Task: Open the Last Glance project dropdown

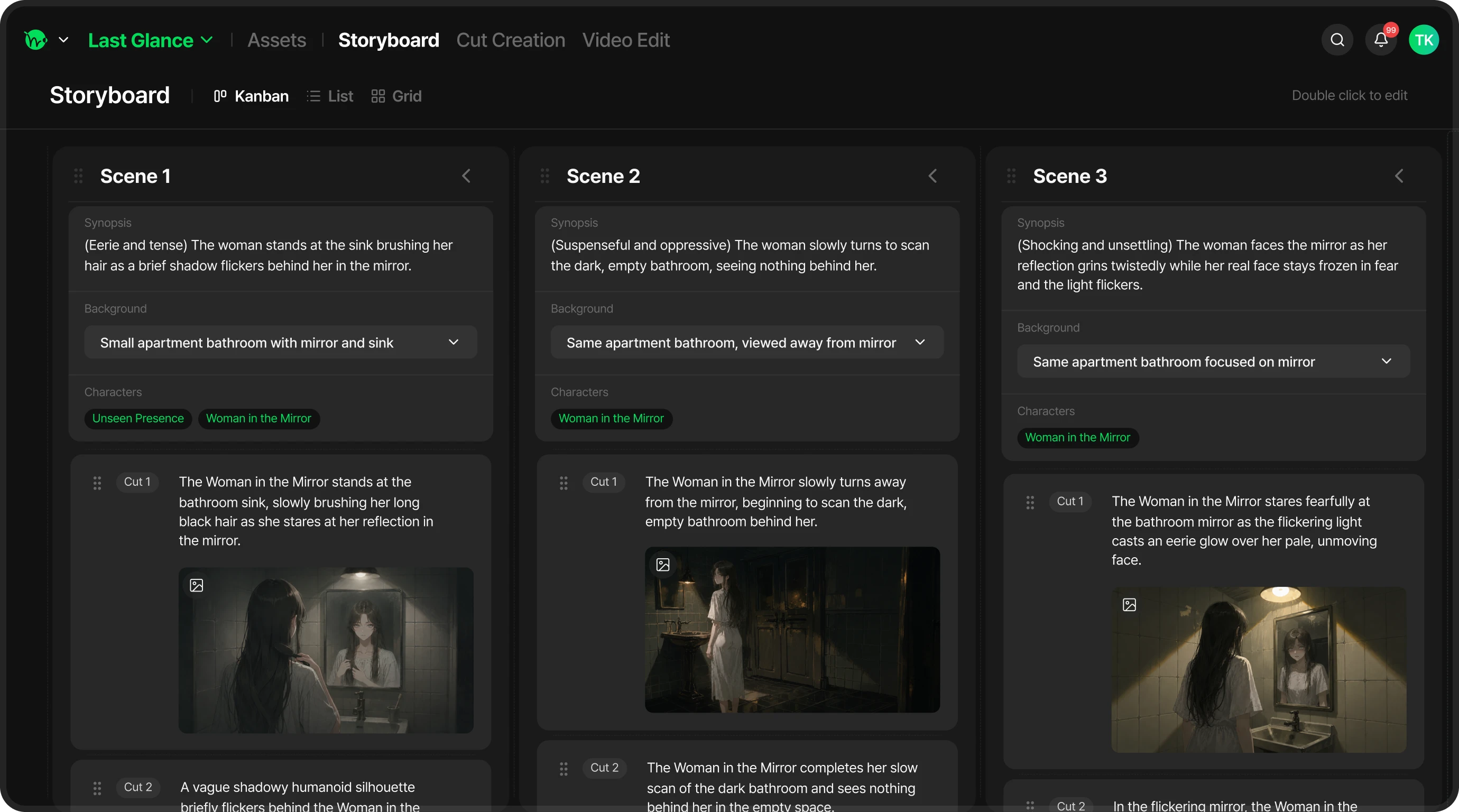Action: pos(151,40)
